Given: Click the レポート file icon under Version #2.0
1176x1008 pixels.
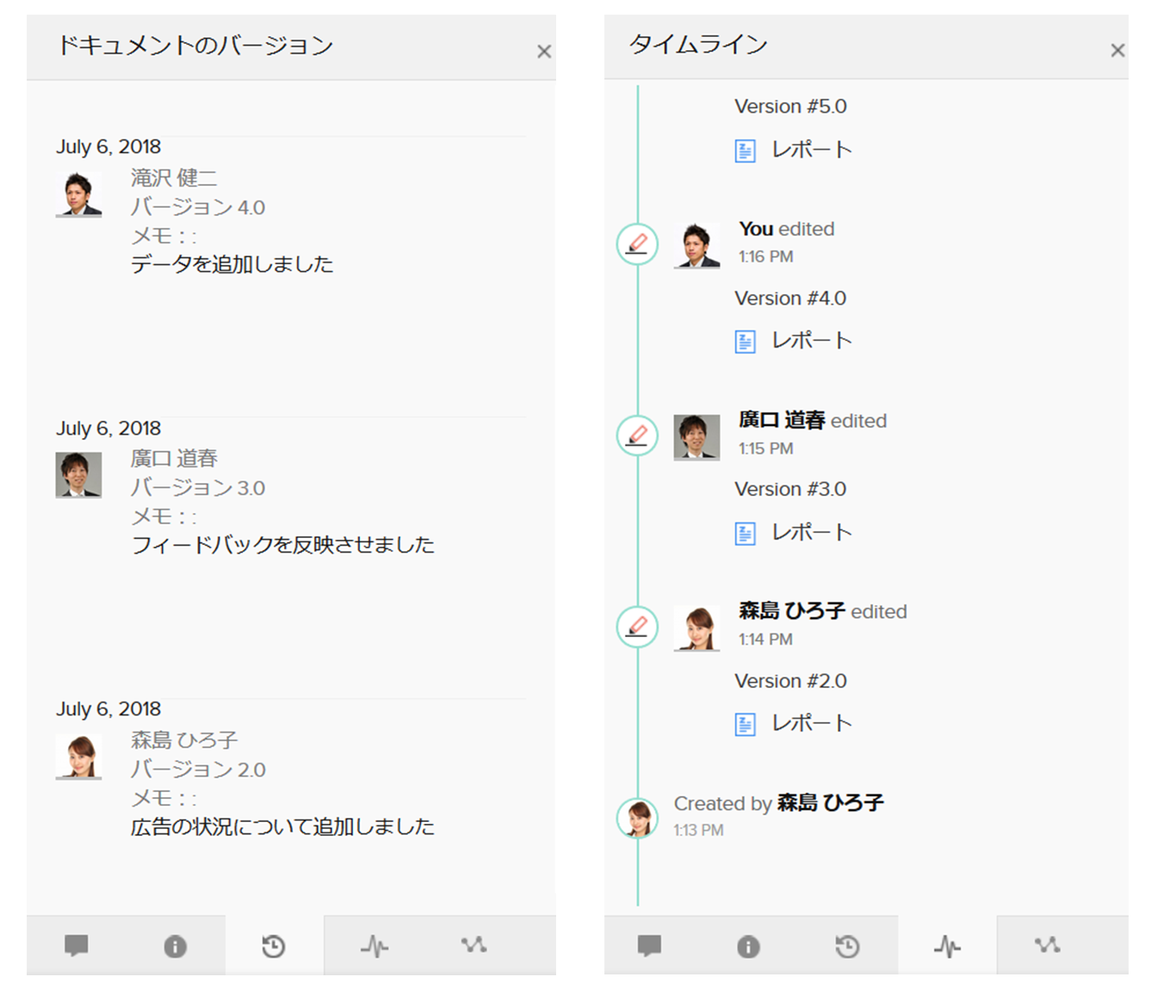Looking at the screenshot, I should click(x=744, y=723).
